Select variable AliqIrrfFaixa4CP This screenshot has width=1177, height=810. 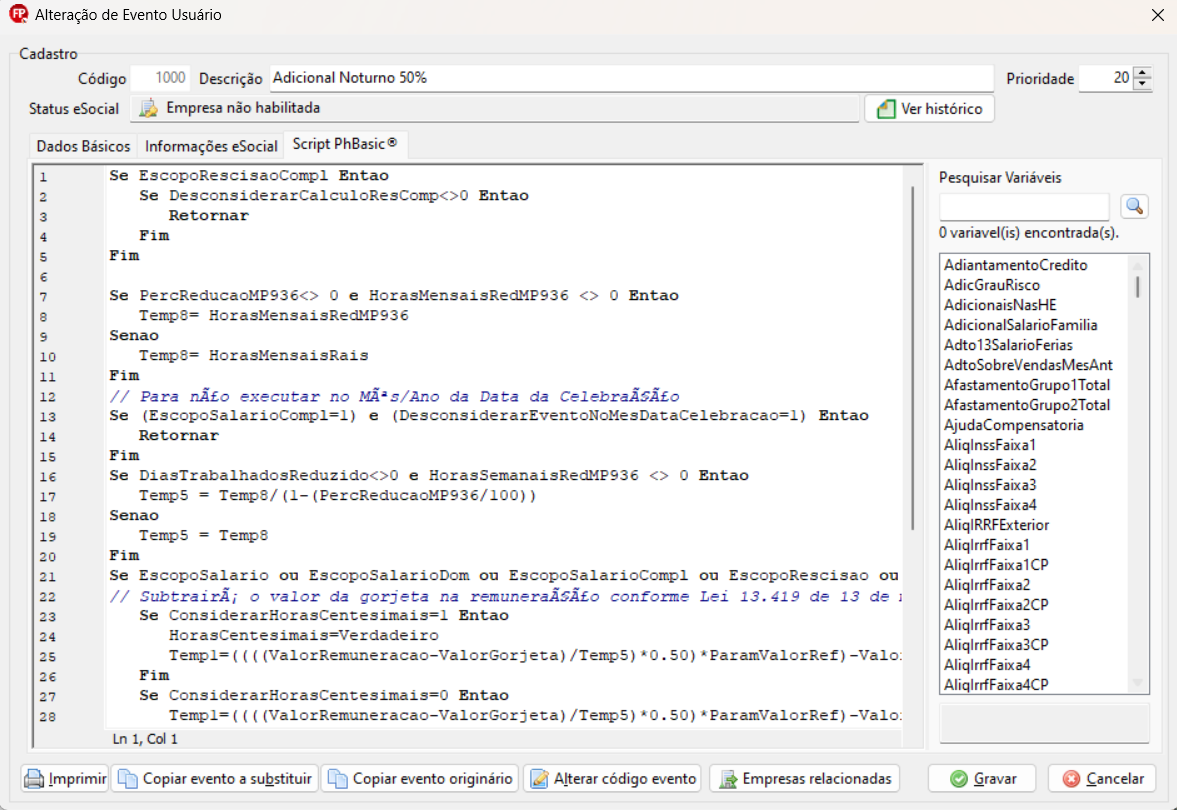pyautogui.click(x=995, y=685)
